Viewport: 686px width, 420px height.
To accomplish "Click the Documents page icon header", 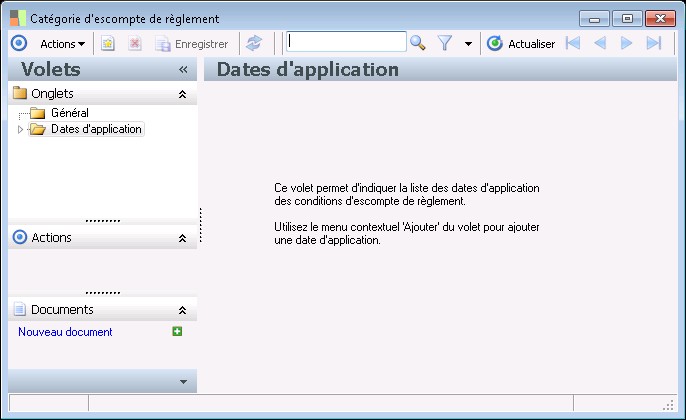I will click(20, 309).
